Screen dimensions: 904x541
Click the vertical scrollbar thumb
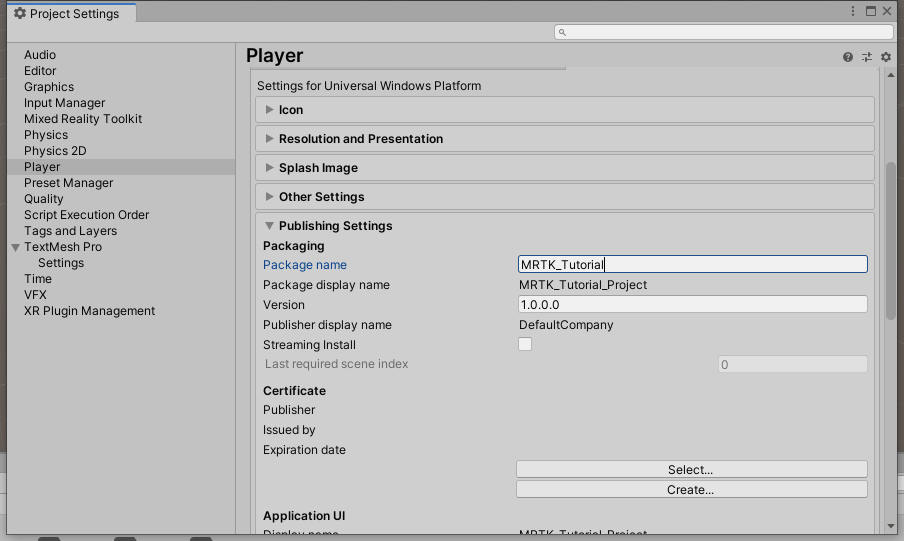pos(891,241)
